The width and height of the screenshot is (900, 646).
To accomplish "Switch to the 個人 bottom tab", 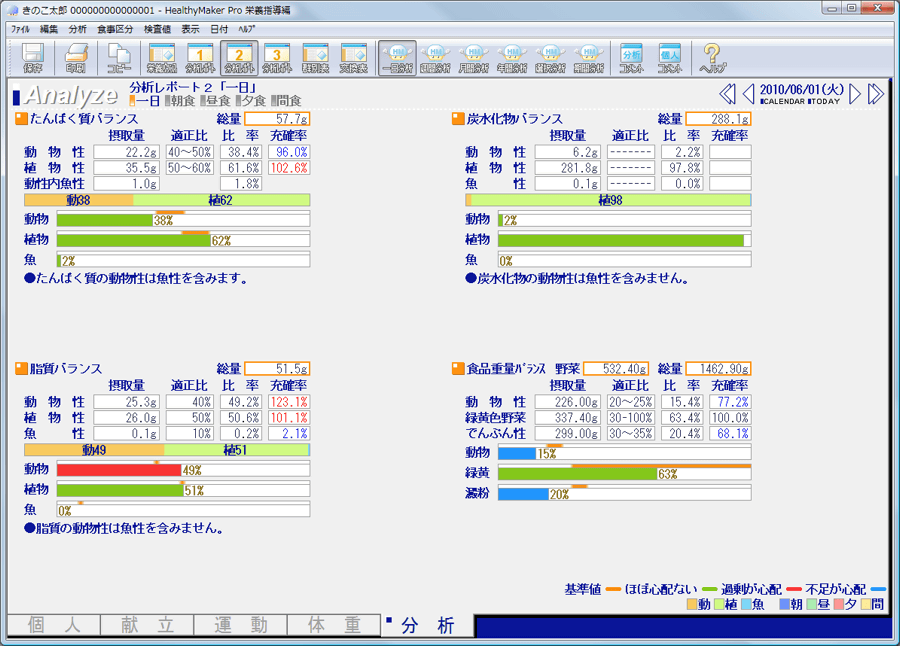I will [54, 625].
